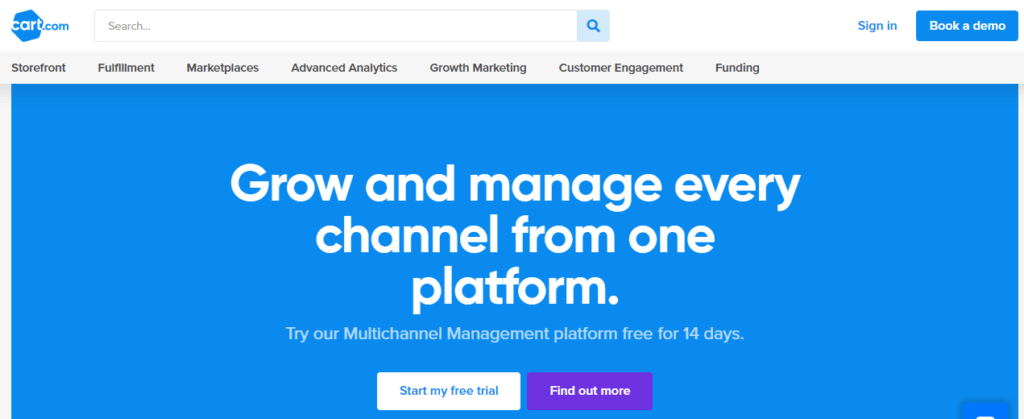Viewport: 1024px width, 419px height.
Task: Open the Funding menu
Action: (737, 68)
